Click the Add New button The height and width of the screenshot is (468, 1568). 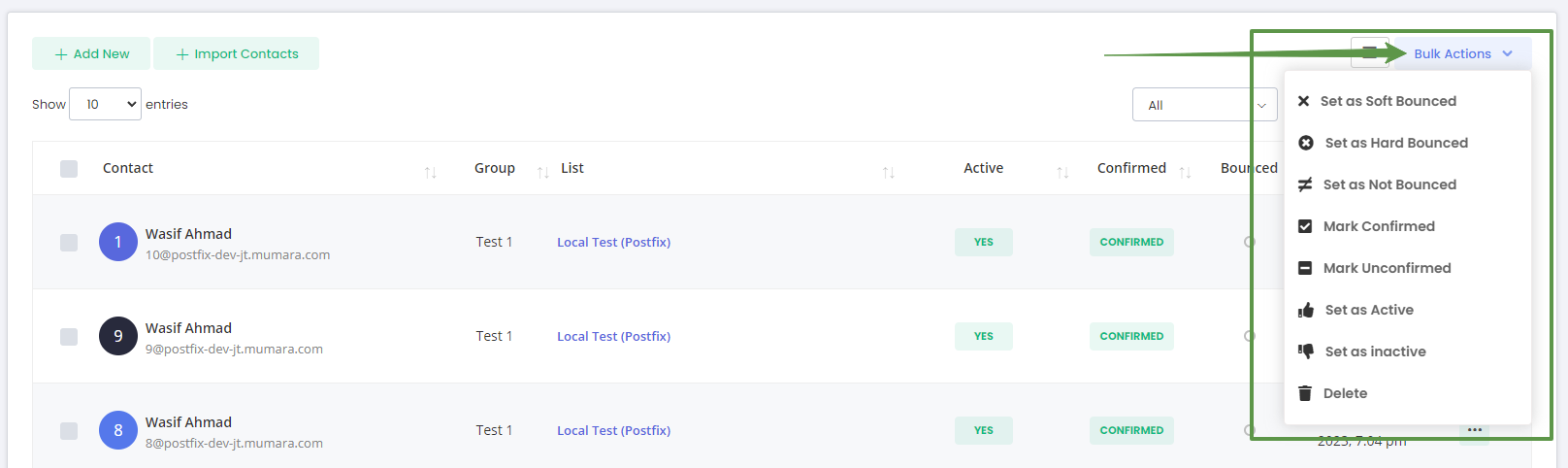click(x=91, y=53)
